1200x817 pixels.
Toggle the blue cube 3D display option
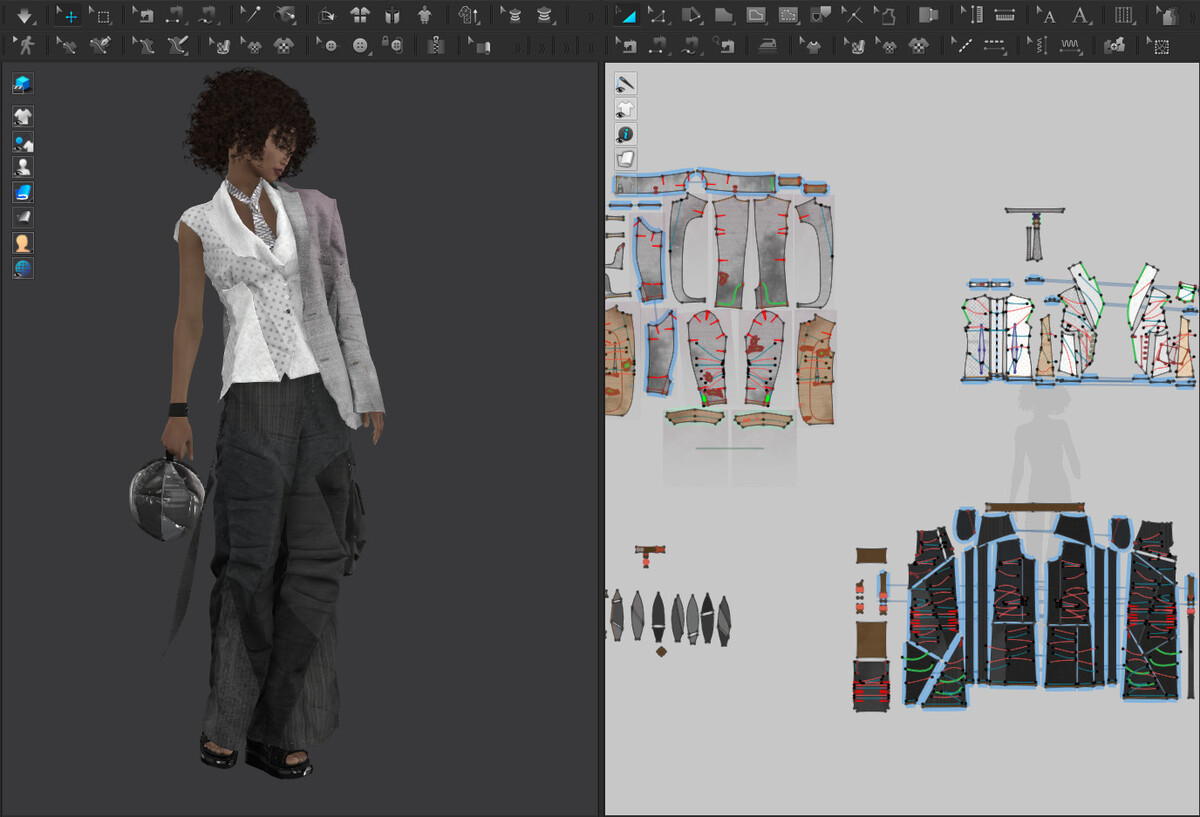[23, 84]
